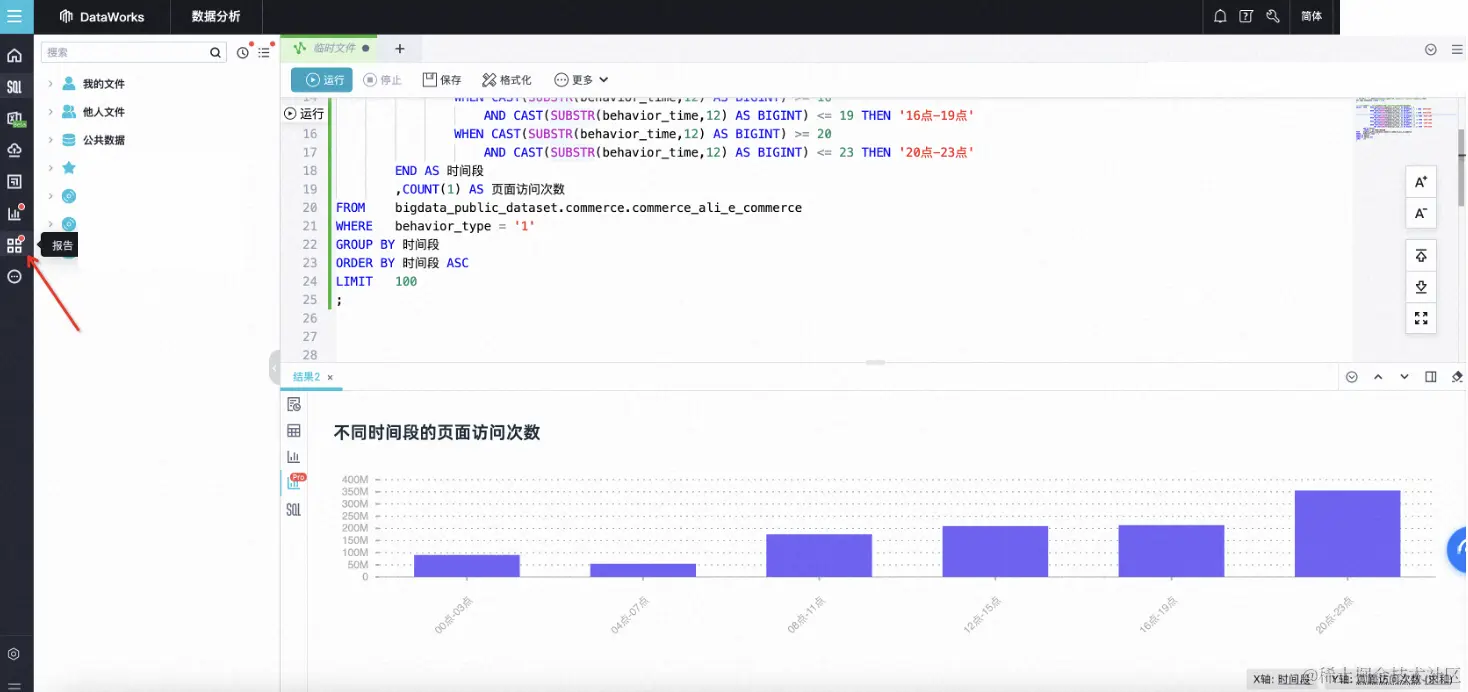This screenshot has height=692, width=1468.
Task: Select the Pro chart view
Action: tap(294, 482)
